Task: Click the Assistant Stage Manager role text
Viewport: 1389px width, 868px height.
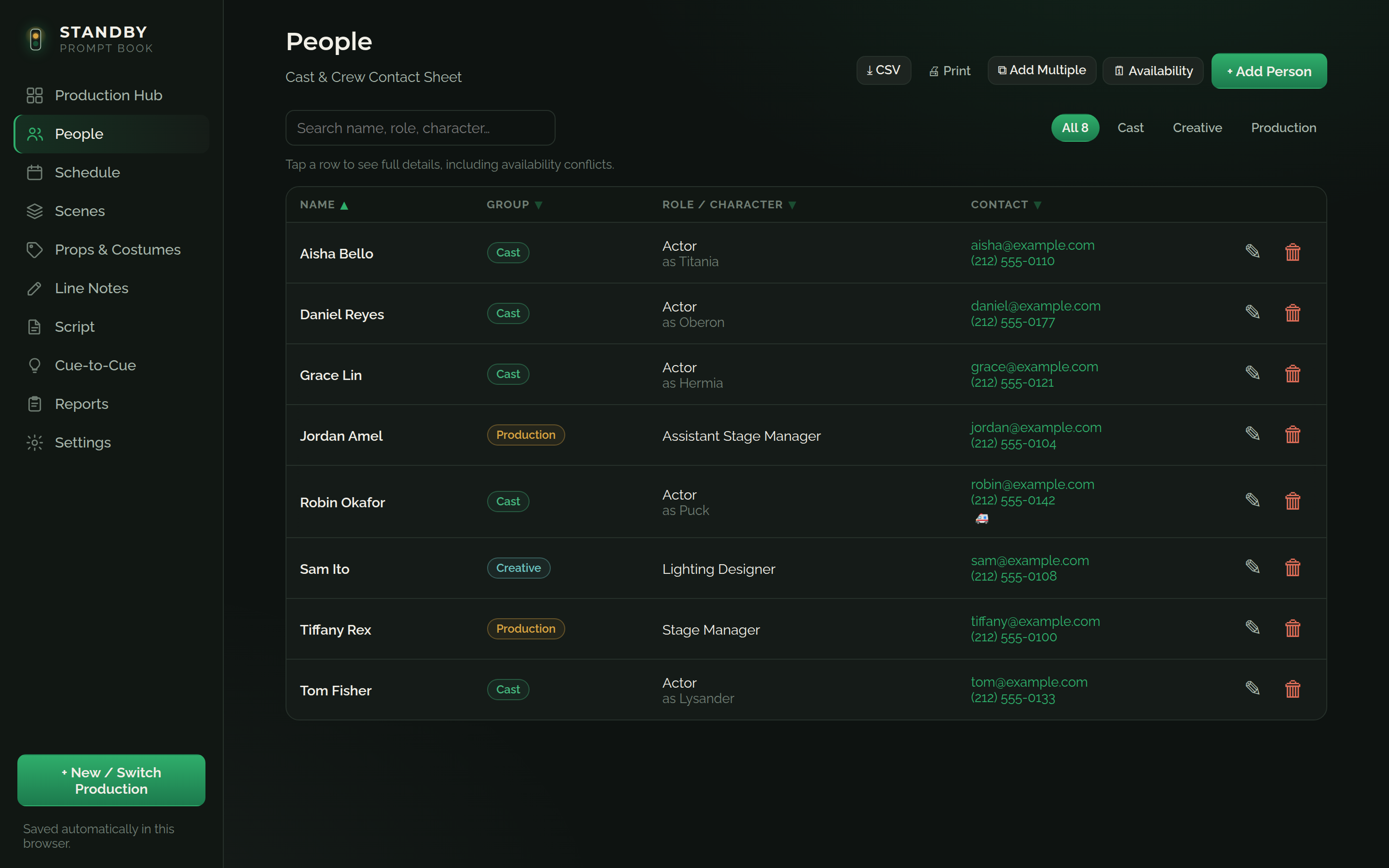Action: point(741,436)
